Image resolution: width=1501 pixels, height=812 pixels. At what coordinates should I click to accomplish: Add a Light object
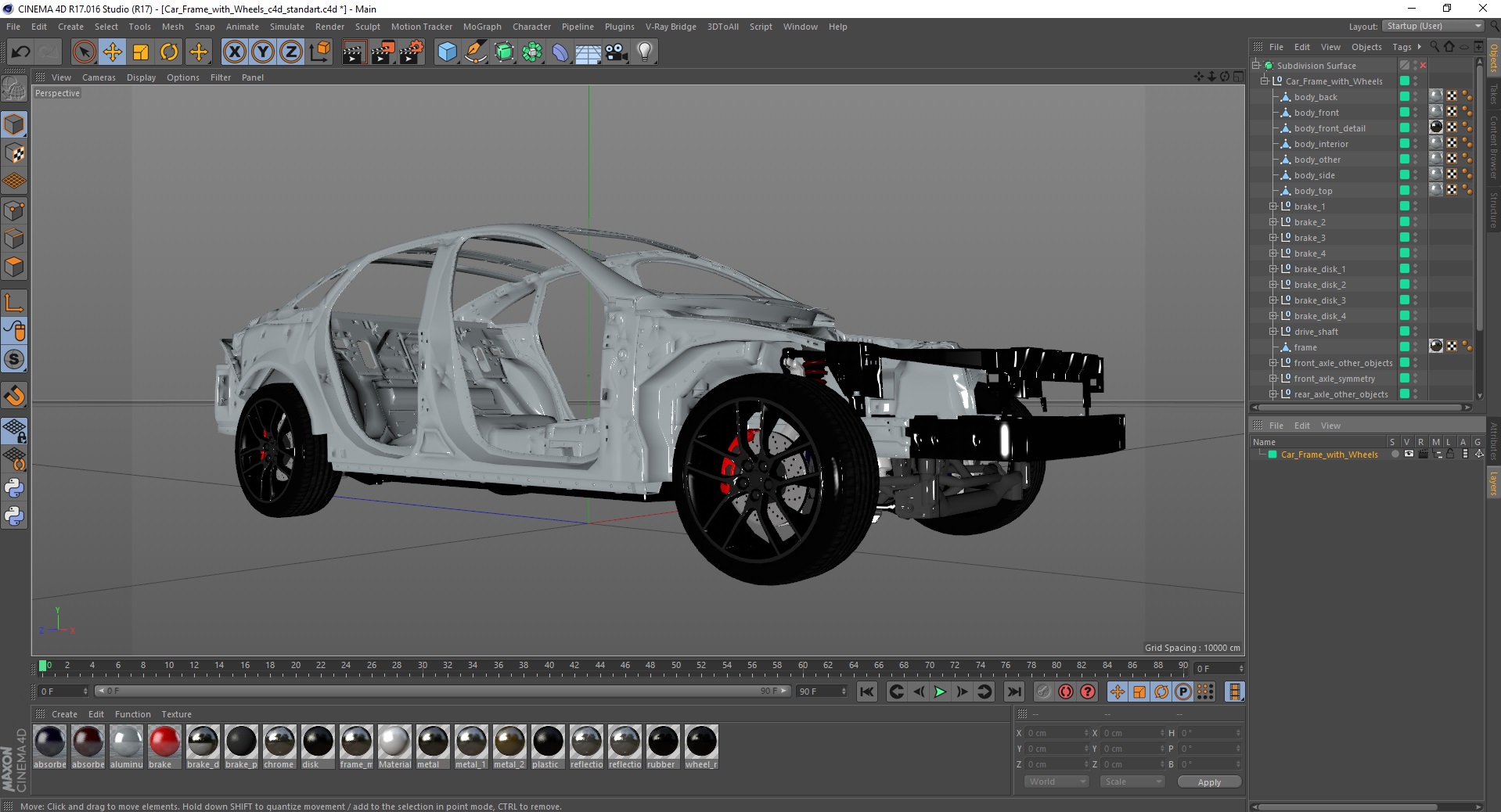645,52
